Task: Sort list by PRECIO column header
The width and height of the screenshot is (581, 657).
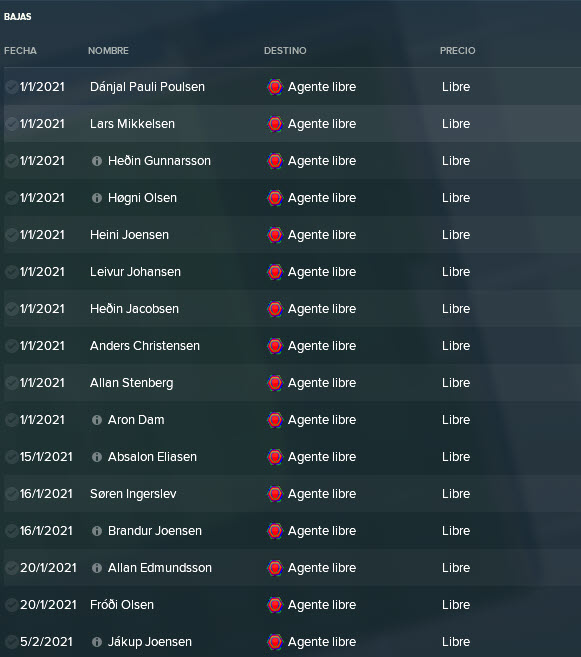Action: [457, 51]
